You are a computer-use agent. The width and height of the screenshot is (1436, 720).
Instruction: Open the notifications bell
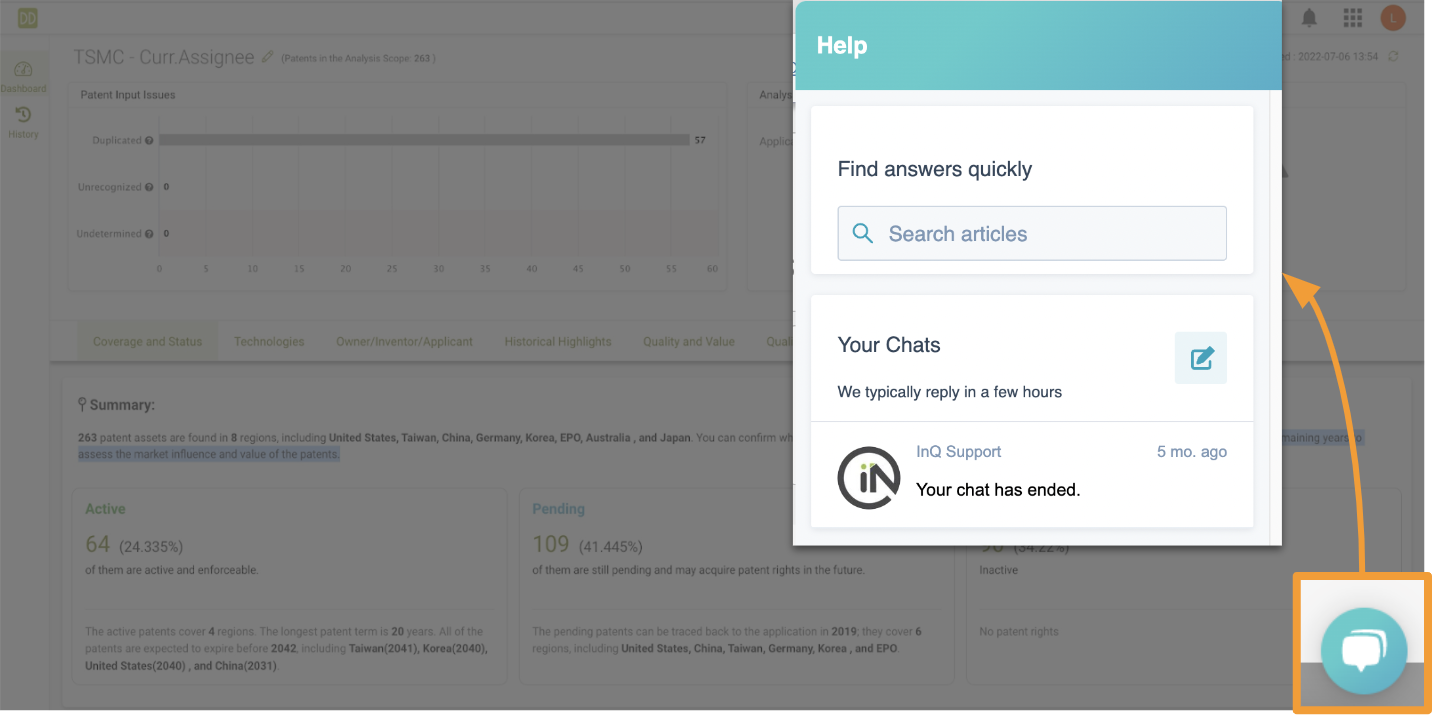tap(1309, 18)
